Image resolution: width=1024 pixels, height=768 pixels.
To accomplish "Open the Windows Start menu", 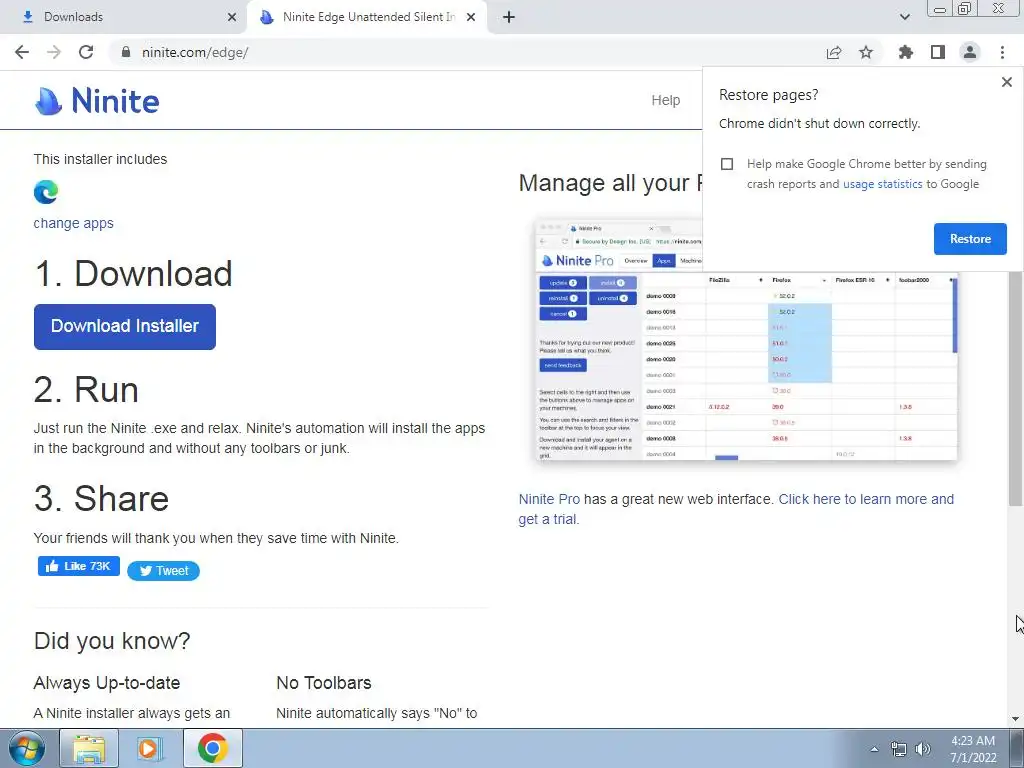I will 27,748.
